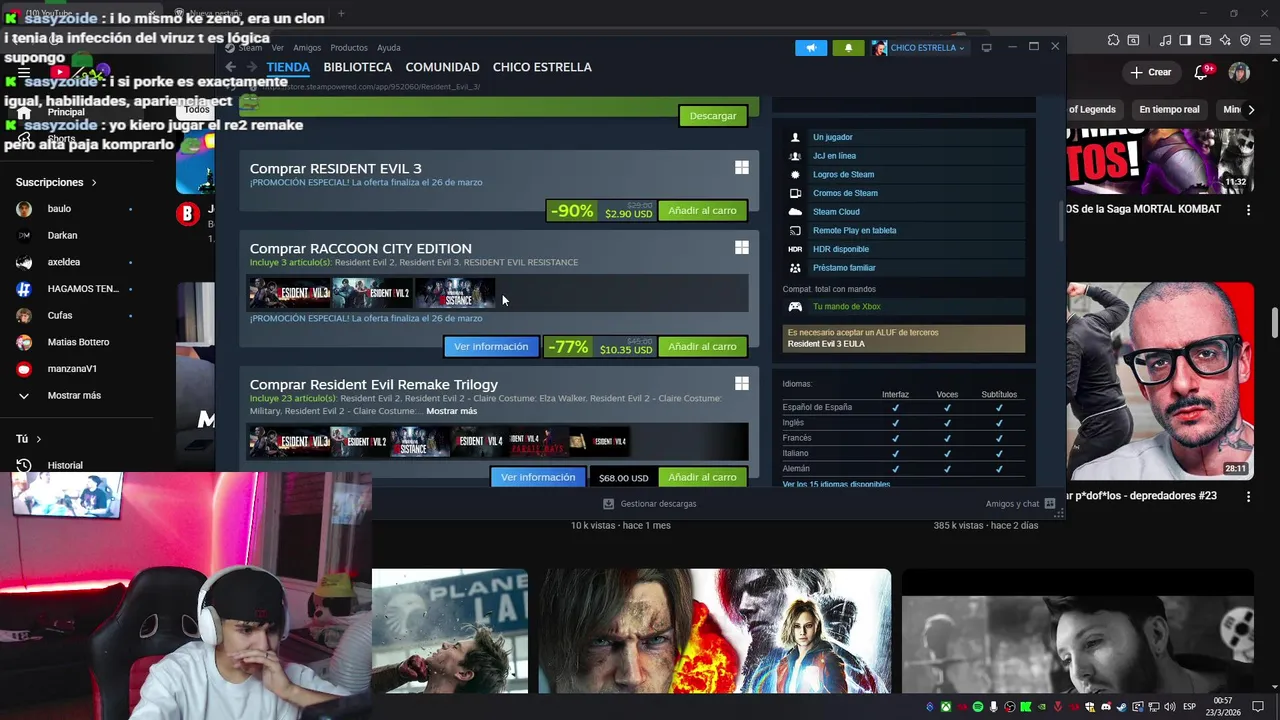Add RACCOON CITY EDITION to cart

click(x=702, y=347)
